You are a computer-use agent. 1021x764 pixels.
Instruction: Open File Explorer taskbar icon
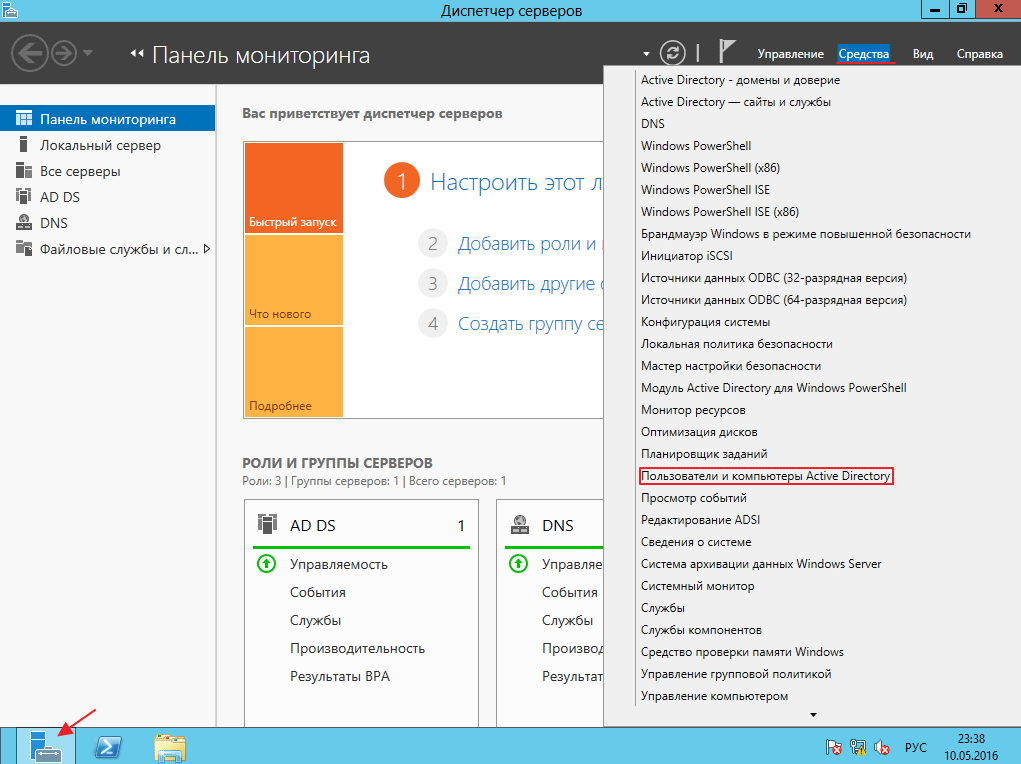click(x=170, y=746)
